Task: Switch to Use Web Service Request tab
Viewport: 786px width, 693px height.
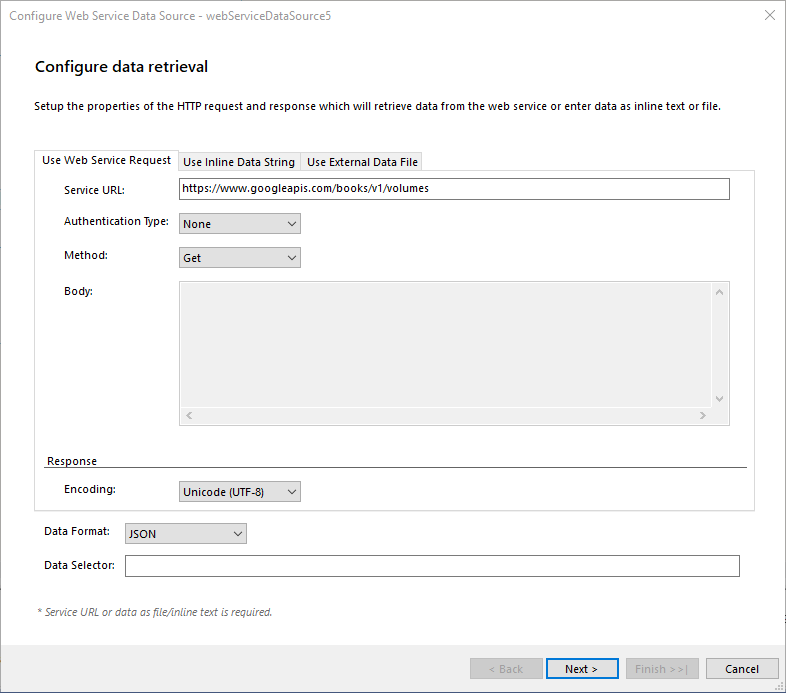Action: point(106,160)
